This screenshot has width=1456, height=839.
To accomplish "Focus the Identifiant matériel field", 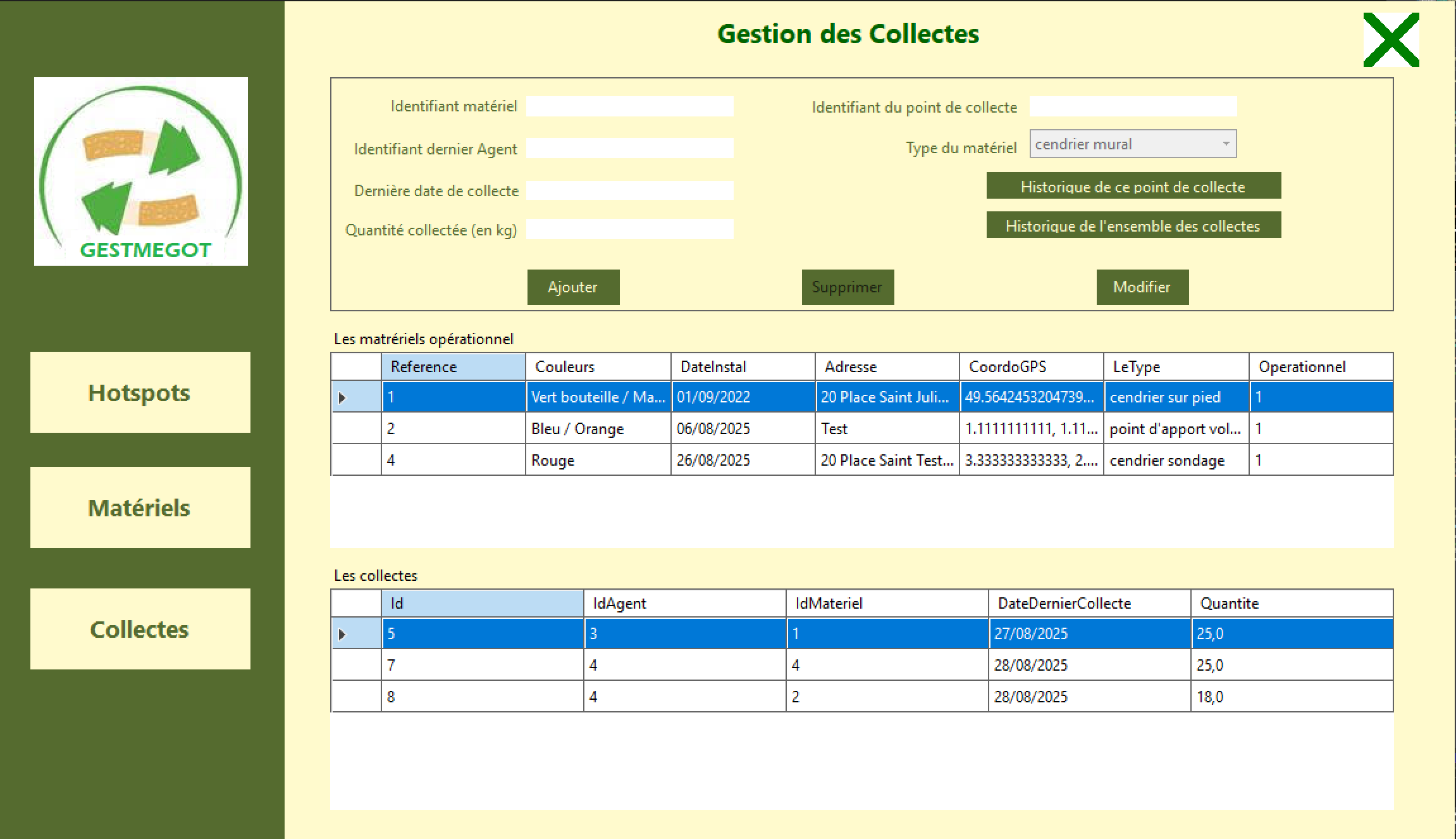I will pos(629,106).
